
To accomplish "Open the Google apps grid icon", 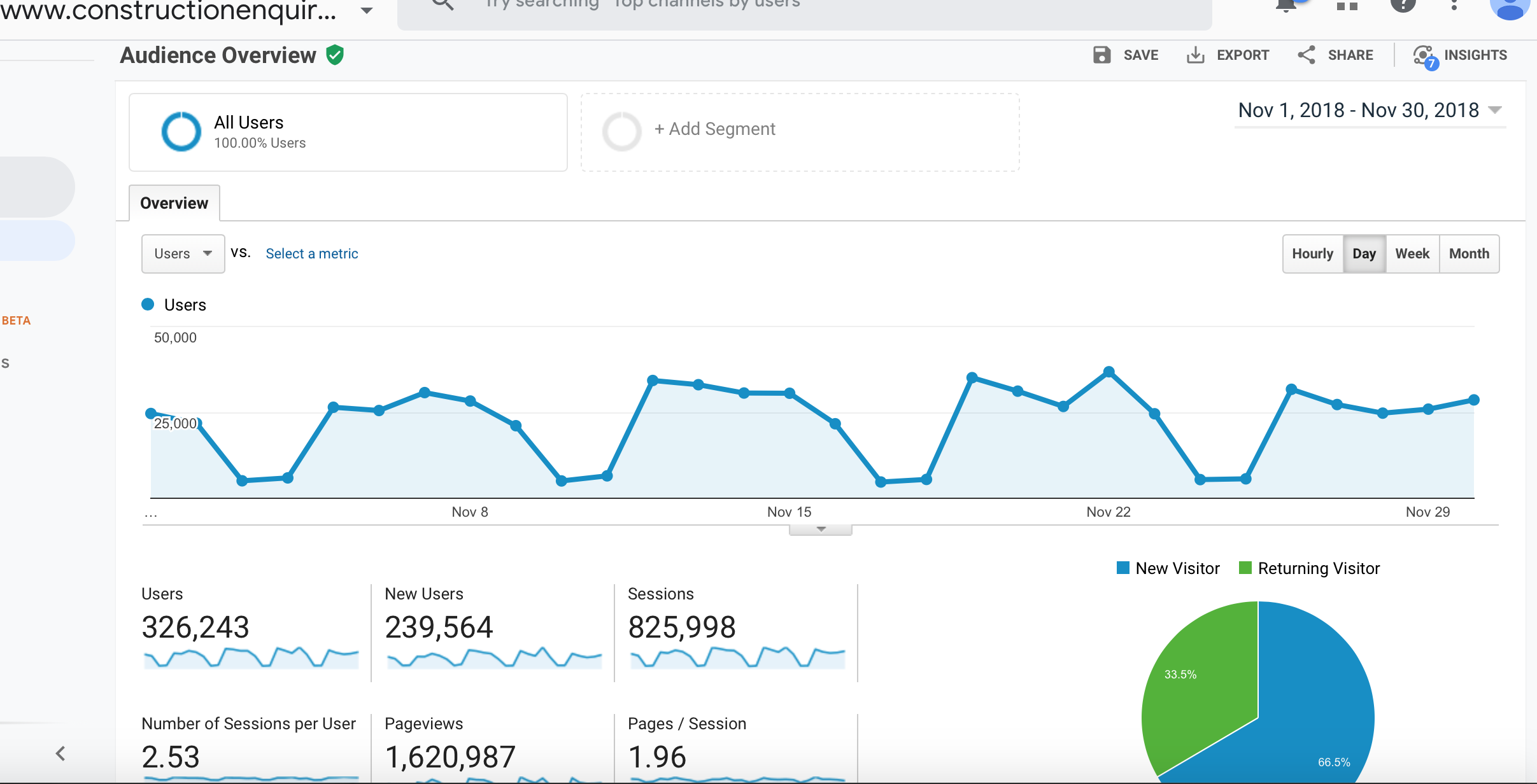I will pyautogui.click(x=1347, y=5).
